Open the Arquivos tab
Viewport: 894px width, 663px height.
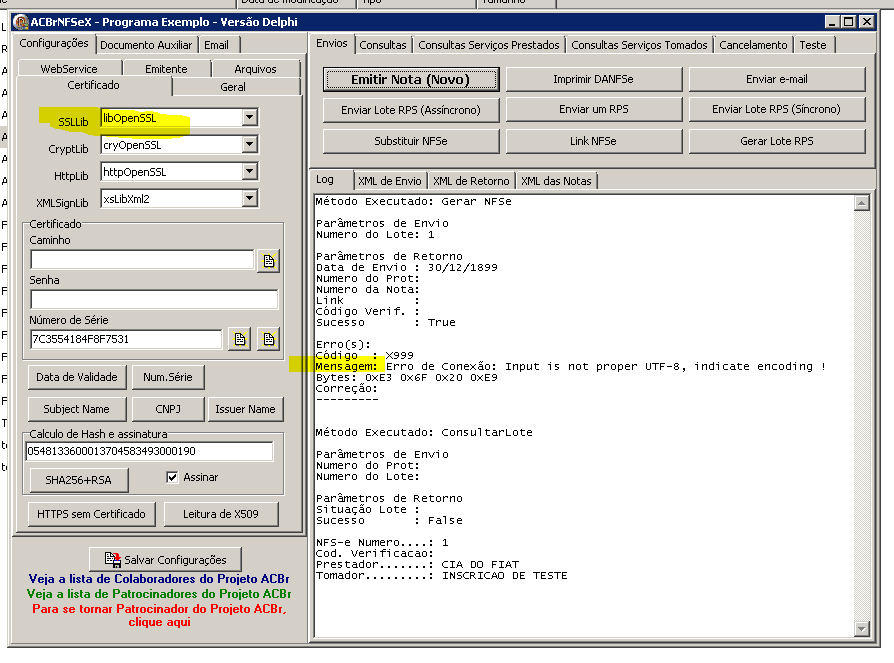255,68
